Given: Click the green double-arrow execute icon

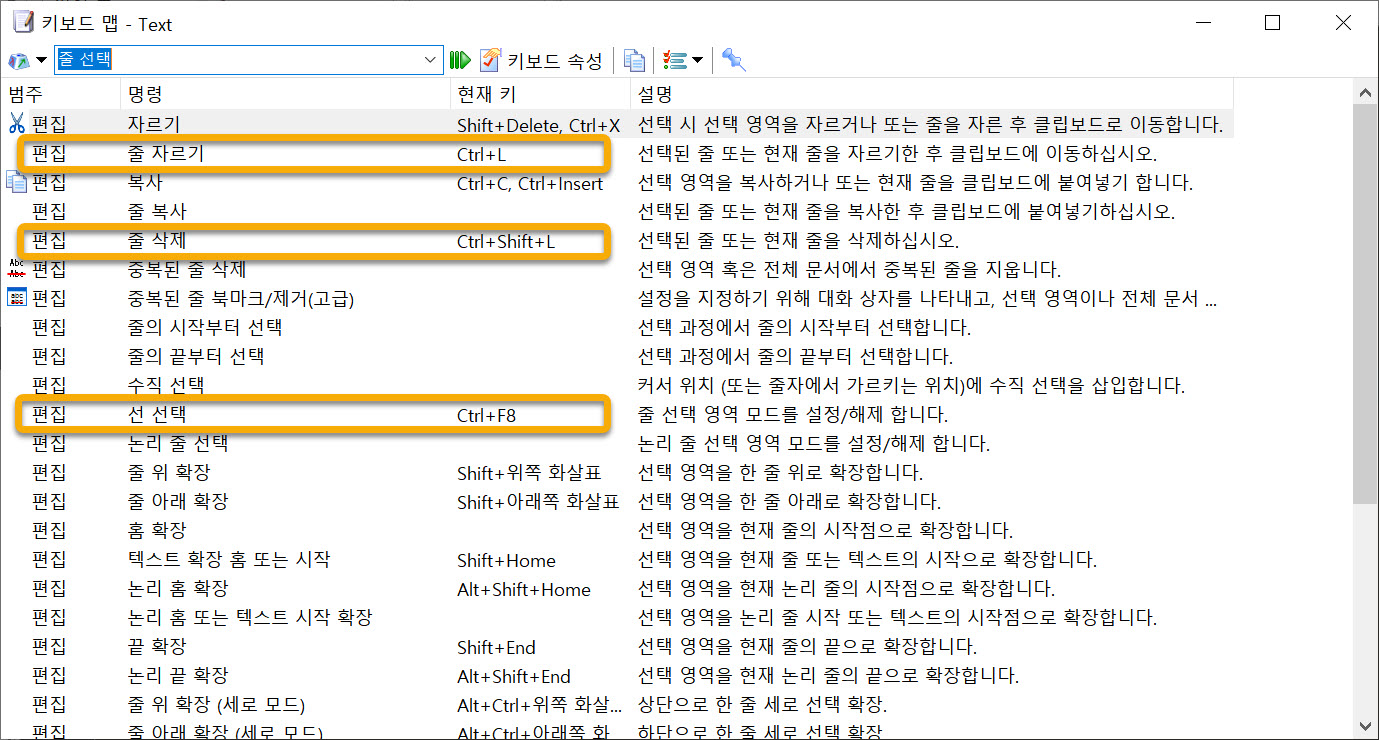Looking at the screenshot, I should coord(459,59).
